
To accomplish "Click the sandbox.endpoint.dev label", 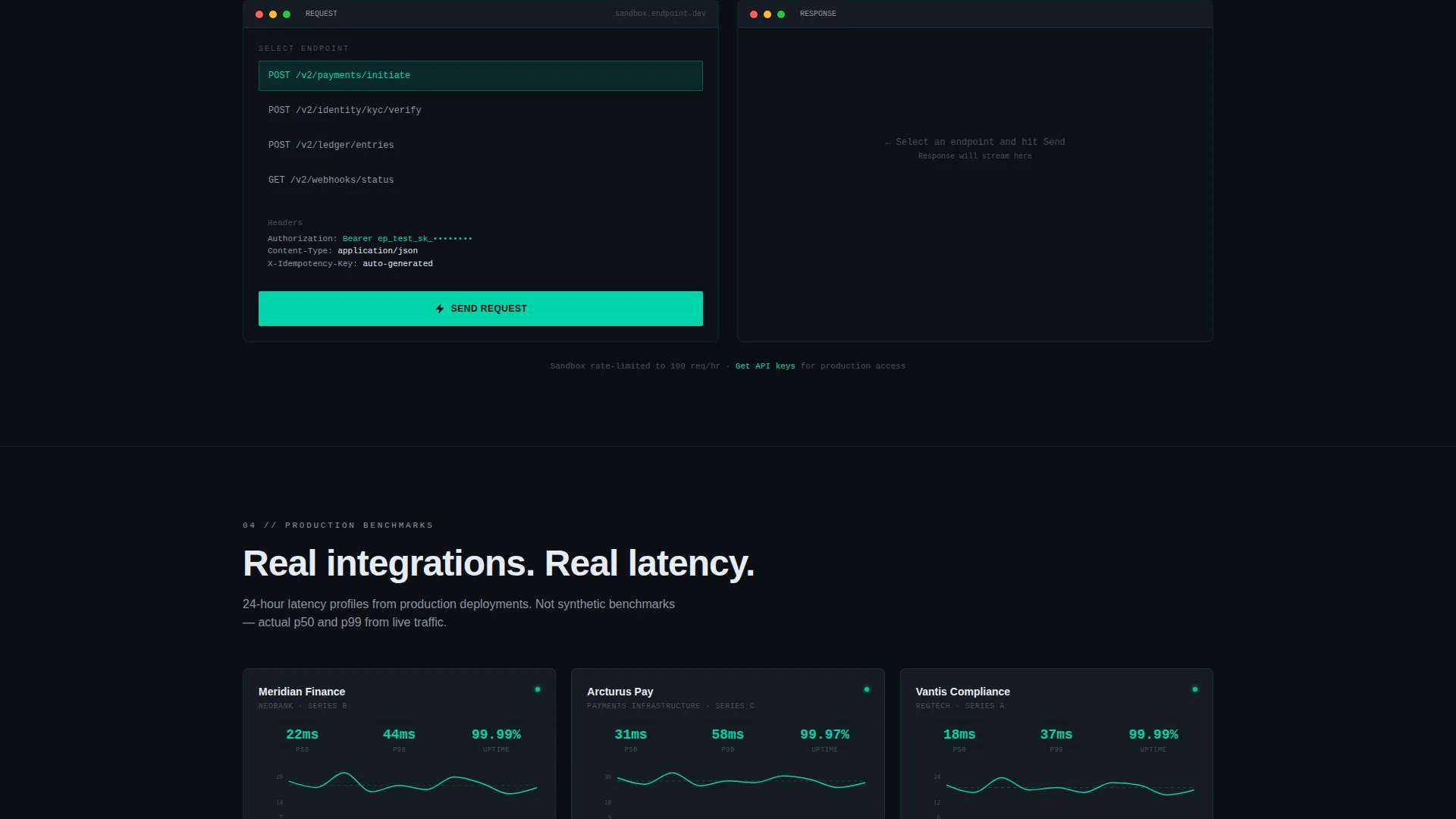I will (661, 14).
